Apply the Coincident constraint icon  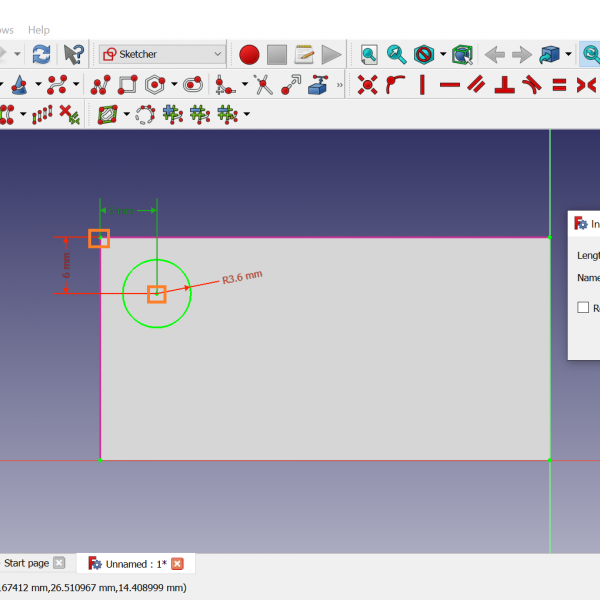click(x=367, y=85)
